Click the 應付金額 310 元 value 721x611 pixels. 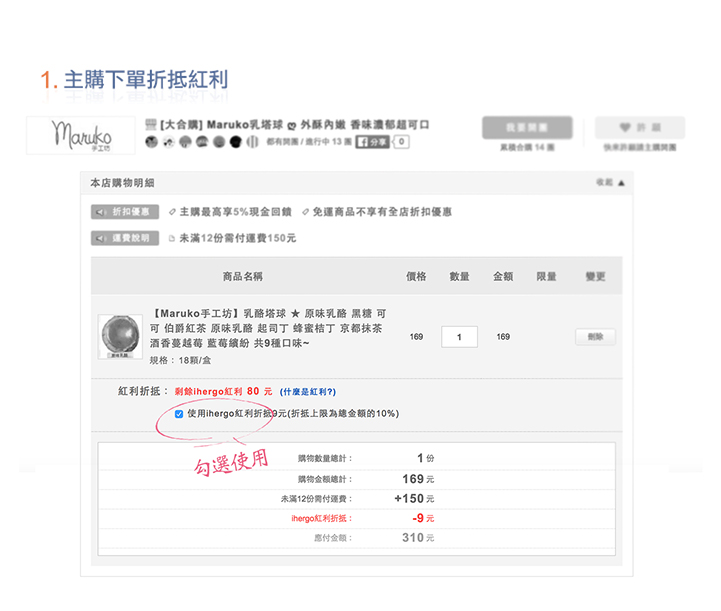(x=418, y=537)
